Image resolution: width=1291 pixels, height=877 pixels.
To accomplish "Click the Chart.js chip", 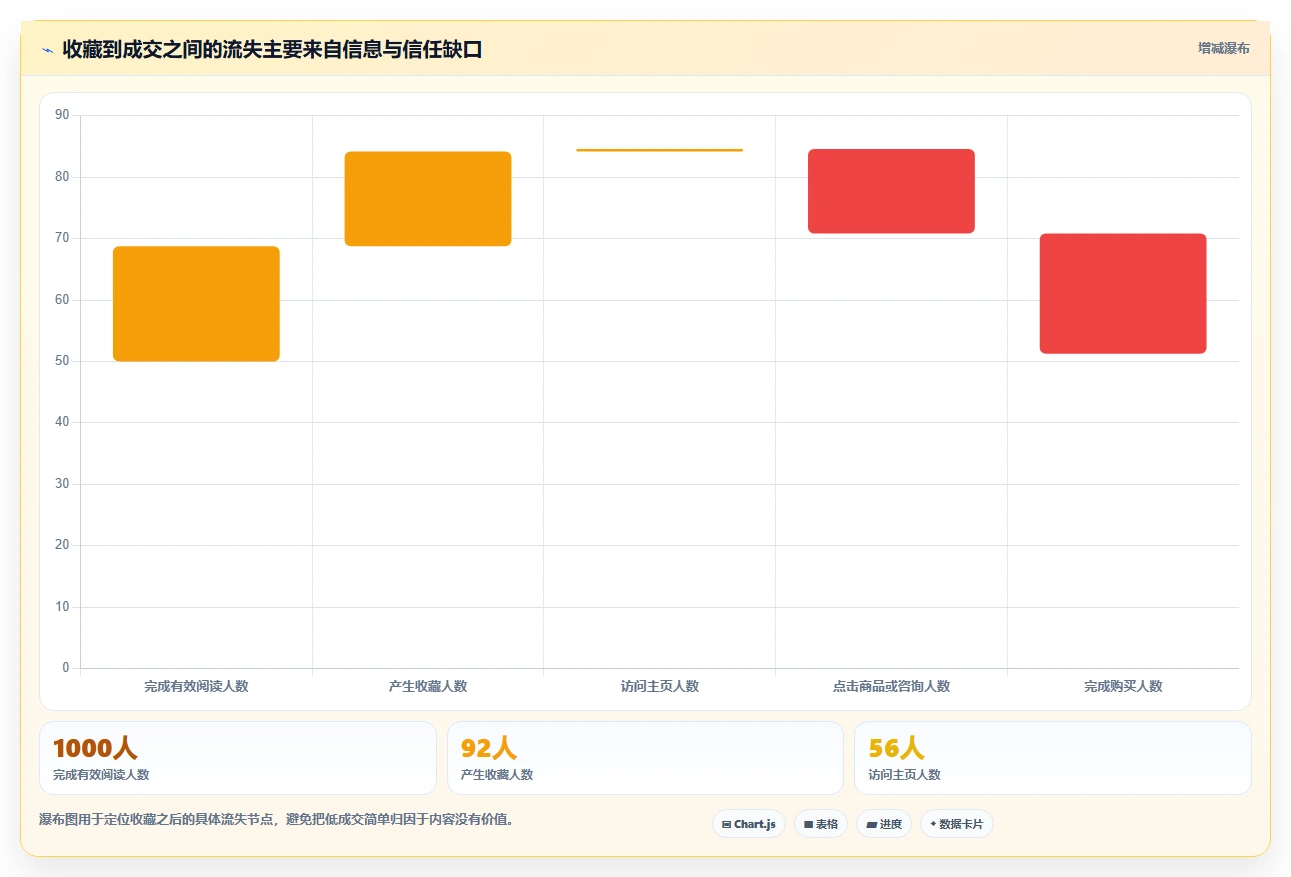I will tap(749, 824).
